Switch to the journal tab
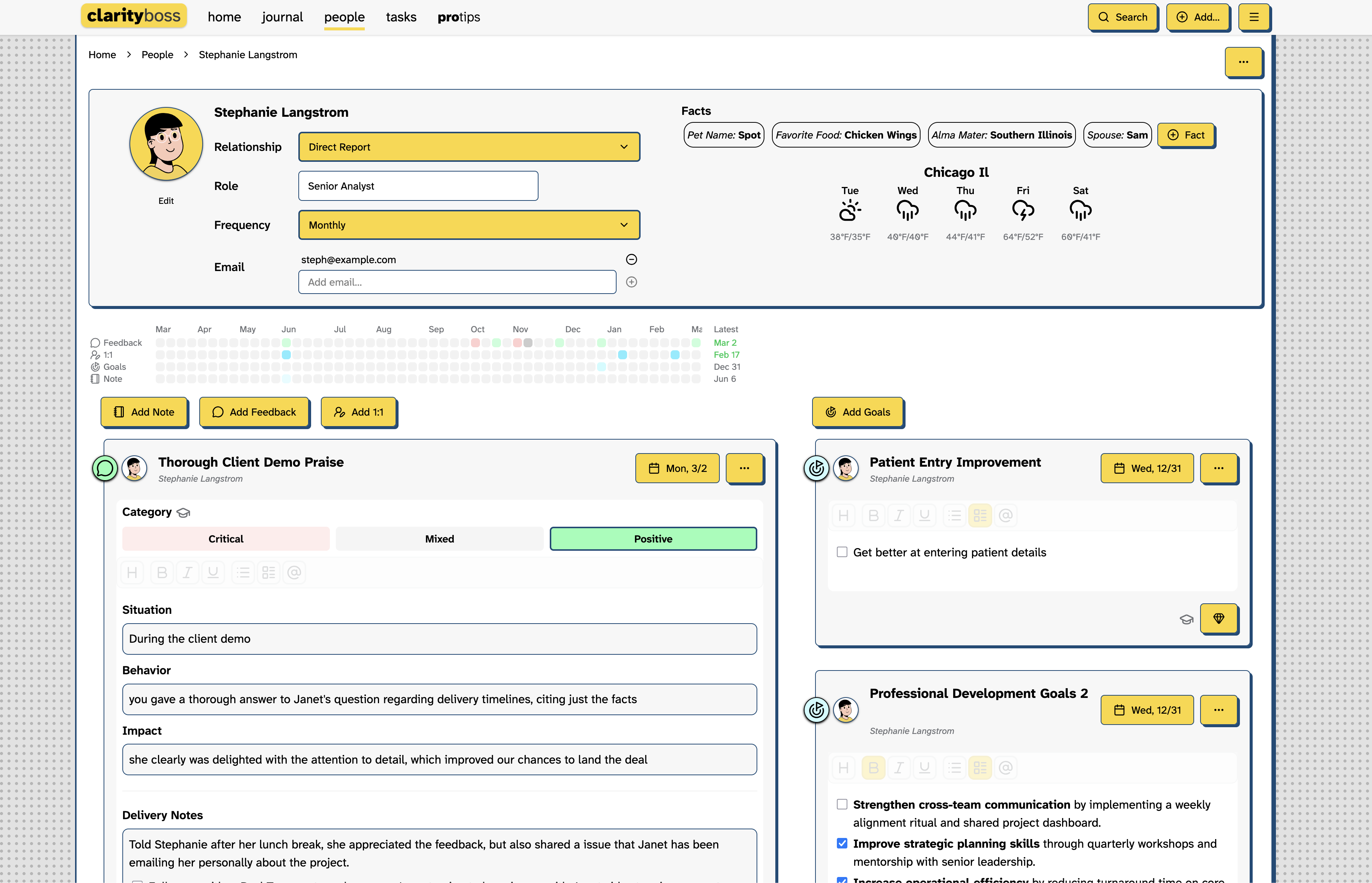 [282, 17]
